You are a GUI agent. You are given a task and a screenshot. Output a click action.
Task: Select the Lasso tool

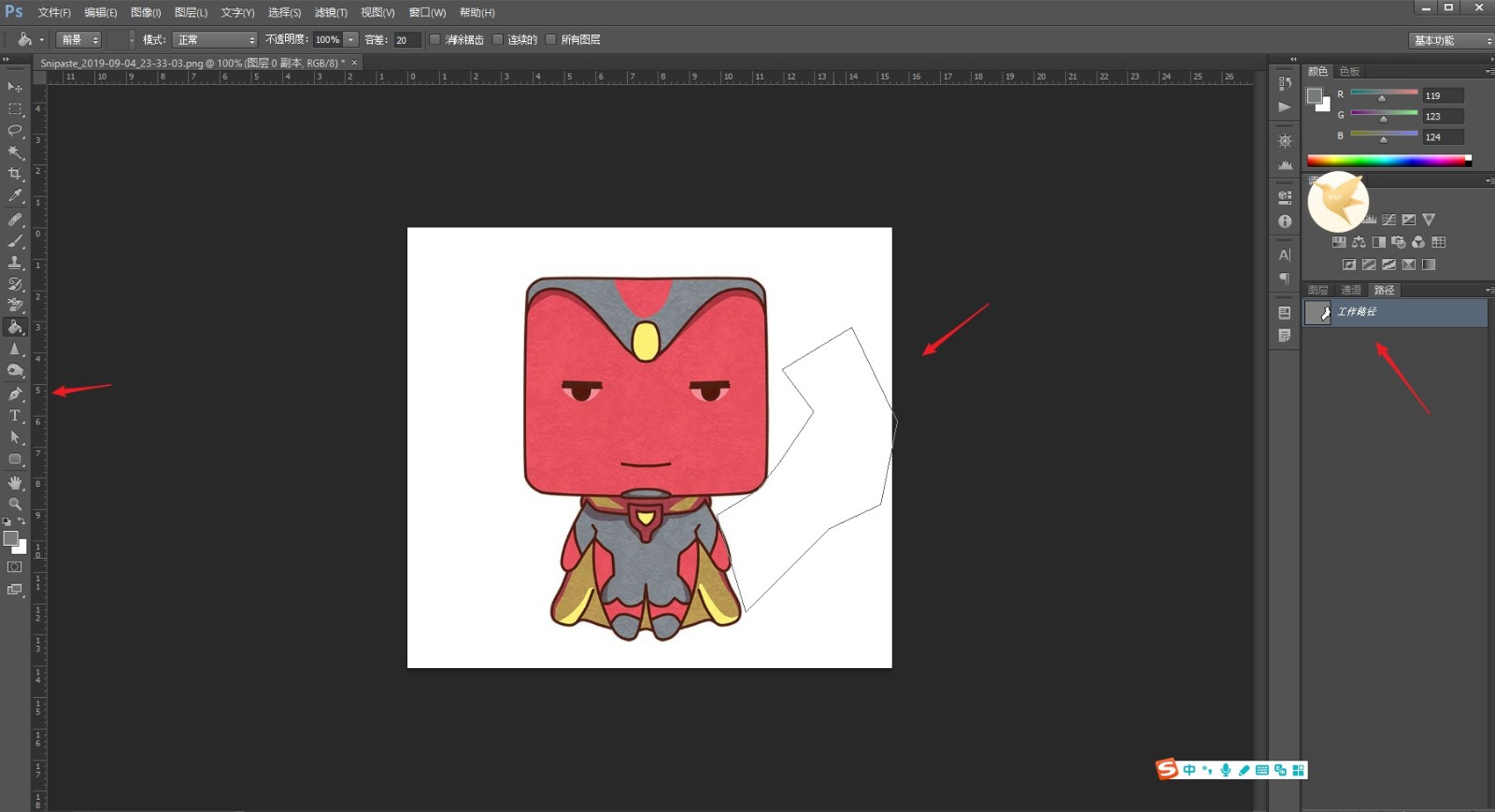pyautogui.click(x=15, y=130)
